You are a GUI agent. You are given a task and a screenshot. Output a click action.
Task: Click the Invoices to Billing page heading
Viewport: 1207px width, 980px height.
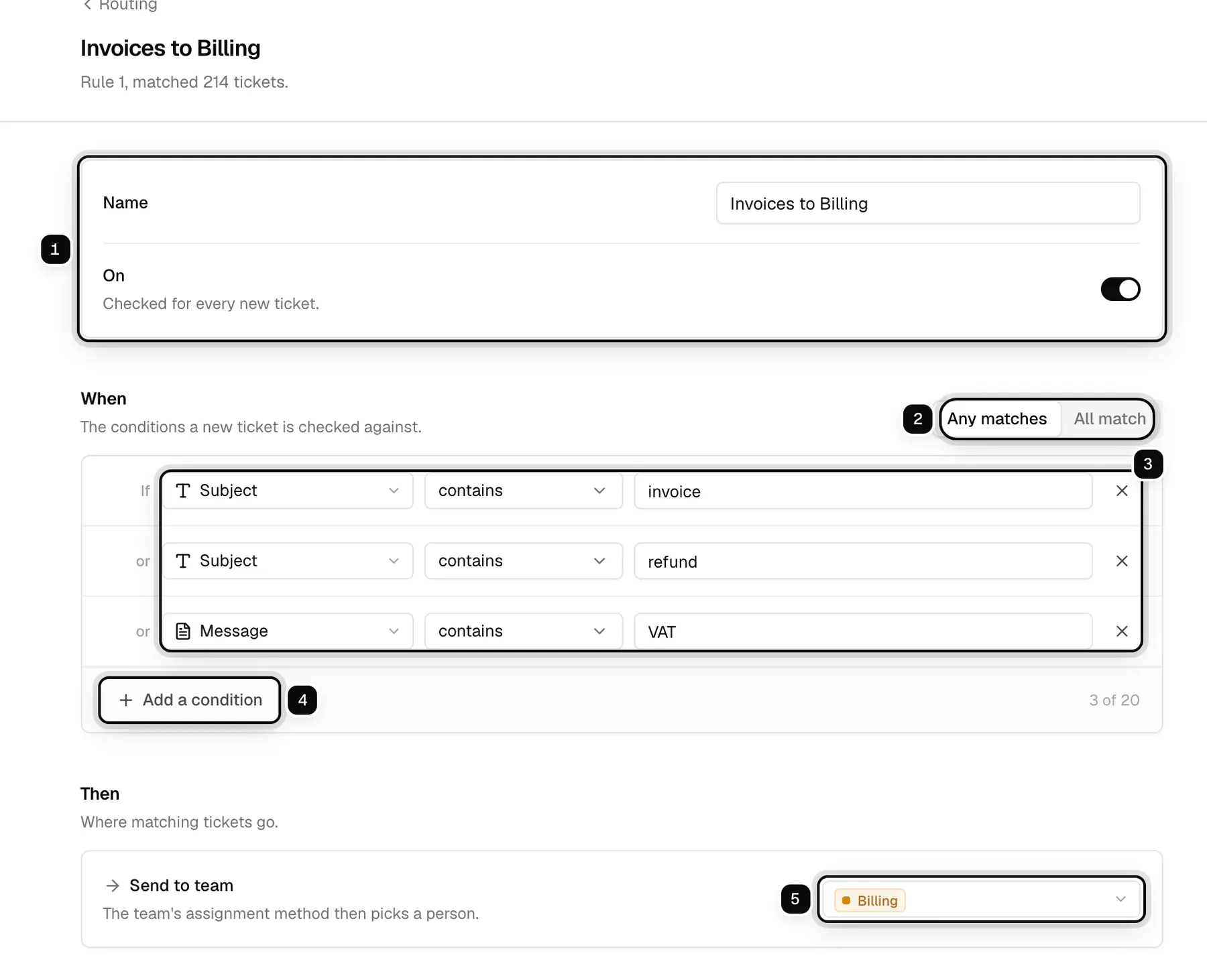coord(170,48)
